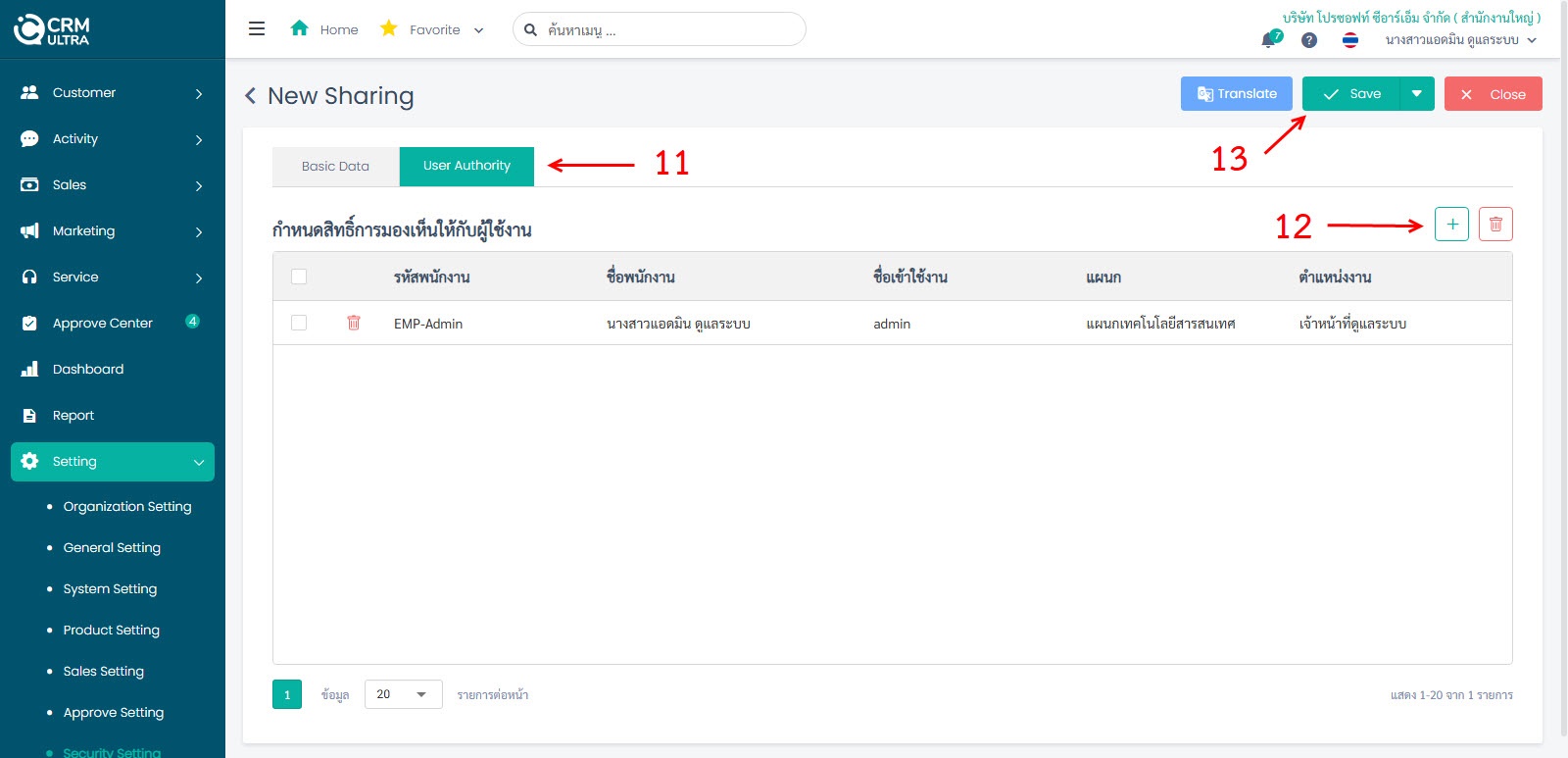Screen dimensions: 1568x758
Task: Go to Home via house icon
Action: [300, 28]
